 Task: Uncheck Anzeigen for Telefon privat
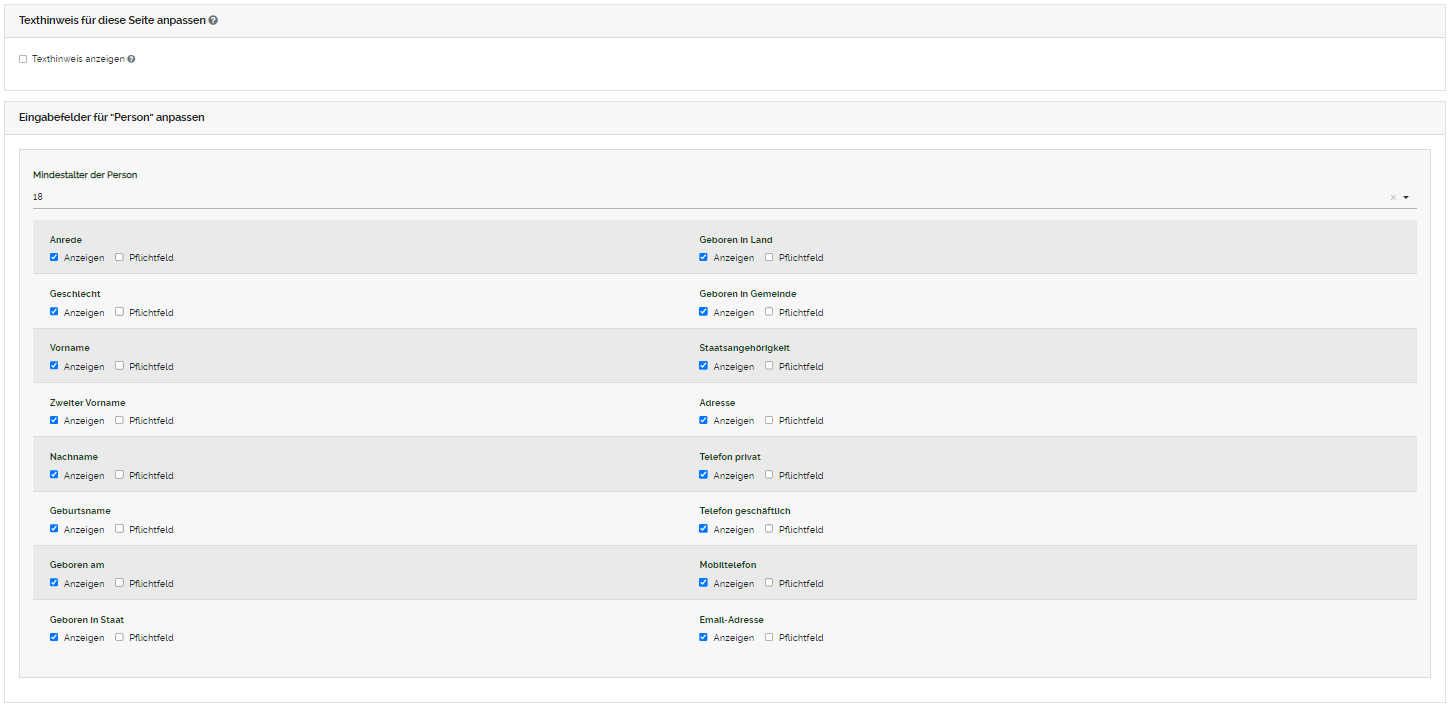pyautogui.click(x=704, y=475)
